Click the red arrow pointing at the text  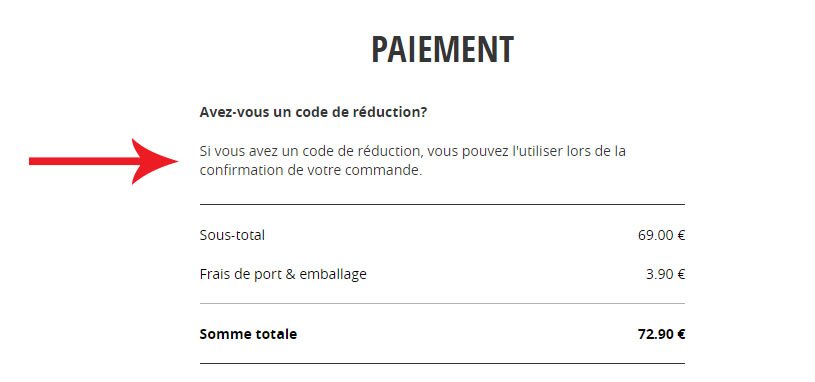tap(104, 162)
